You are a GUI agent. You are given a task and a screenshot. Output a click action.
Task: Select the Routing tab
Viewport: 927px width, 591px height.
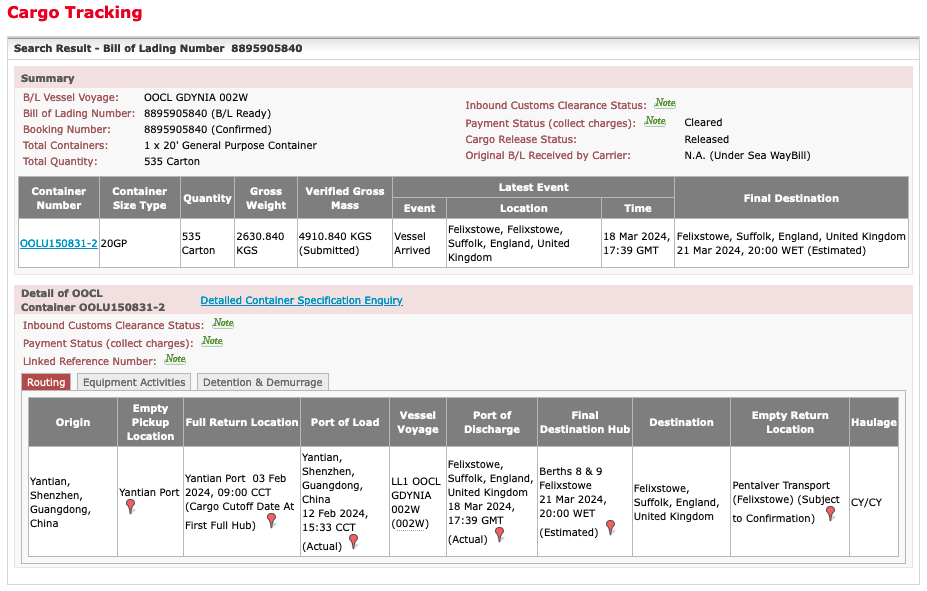(x=46, y=382)
